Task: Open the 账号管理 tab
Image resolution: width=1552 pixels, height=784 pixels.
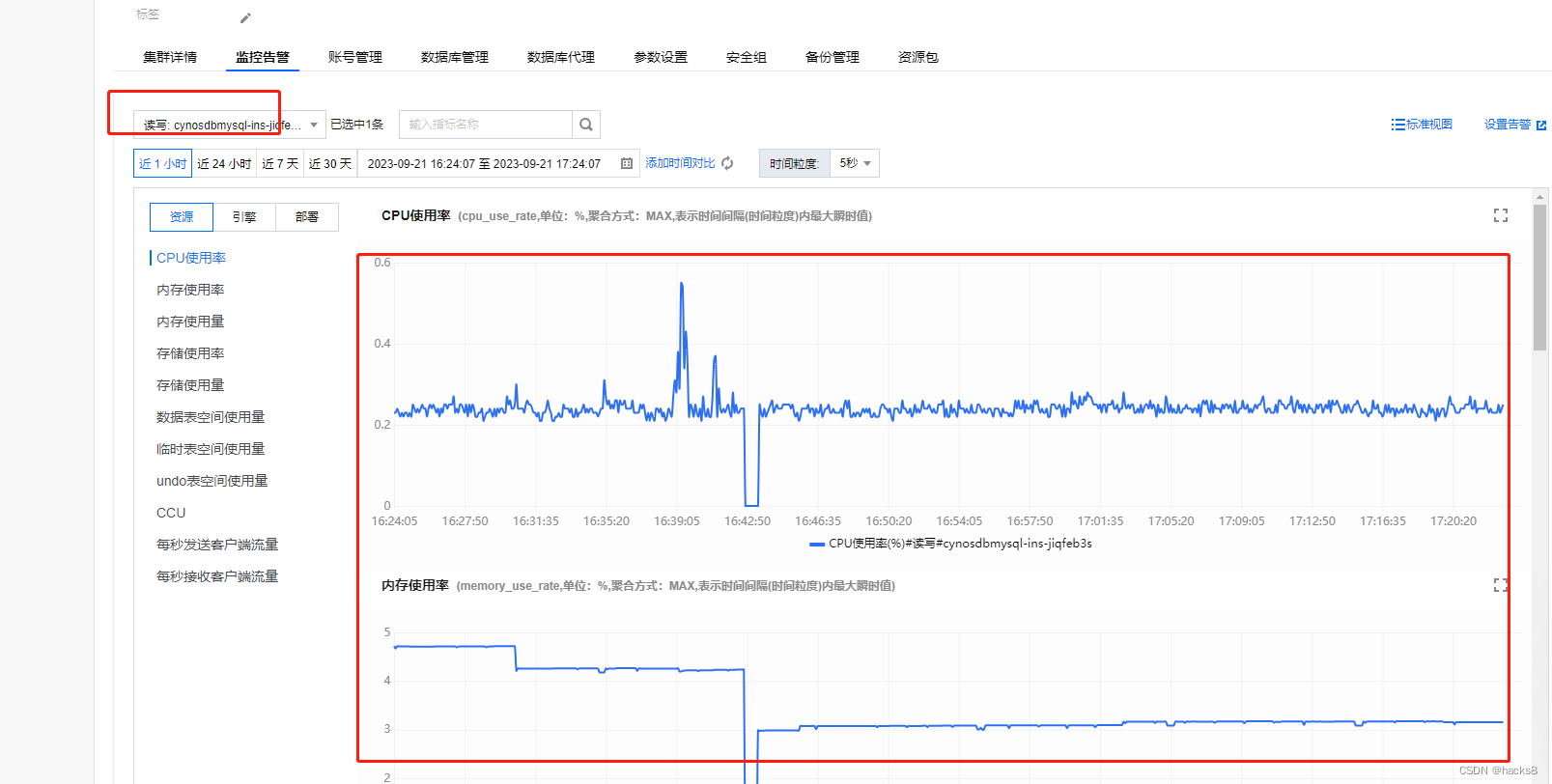Action: [x=355, y=57]
